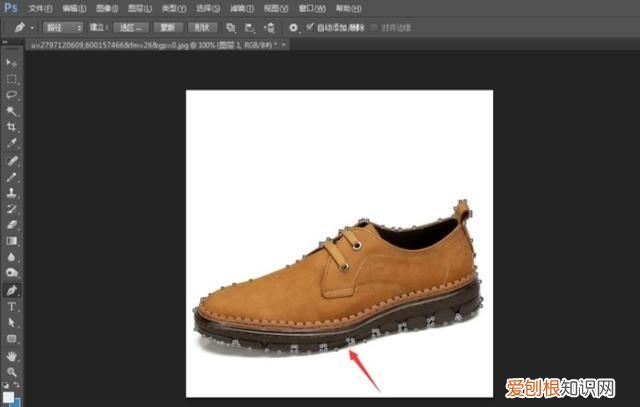This screenshot has height=407, width=640.
Task: Open the 路径 tool mode dropdown
Action: [63, 28]
